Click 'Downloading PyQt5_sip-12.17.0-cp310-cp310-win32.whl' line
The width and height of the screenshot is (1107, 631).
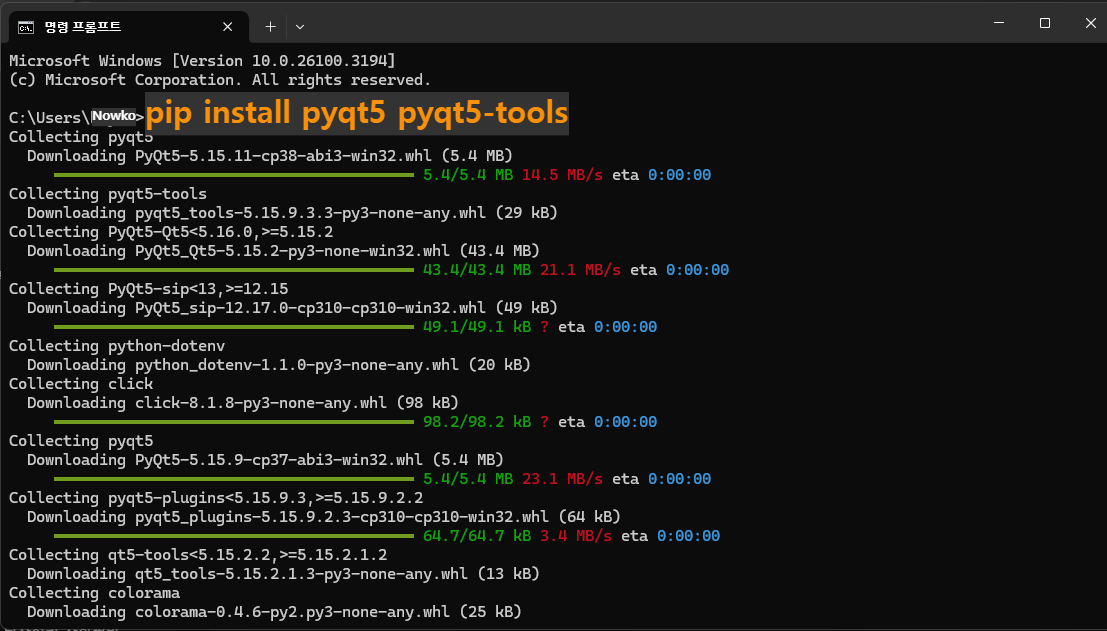(x=292, y=308)
